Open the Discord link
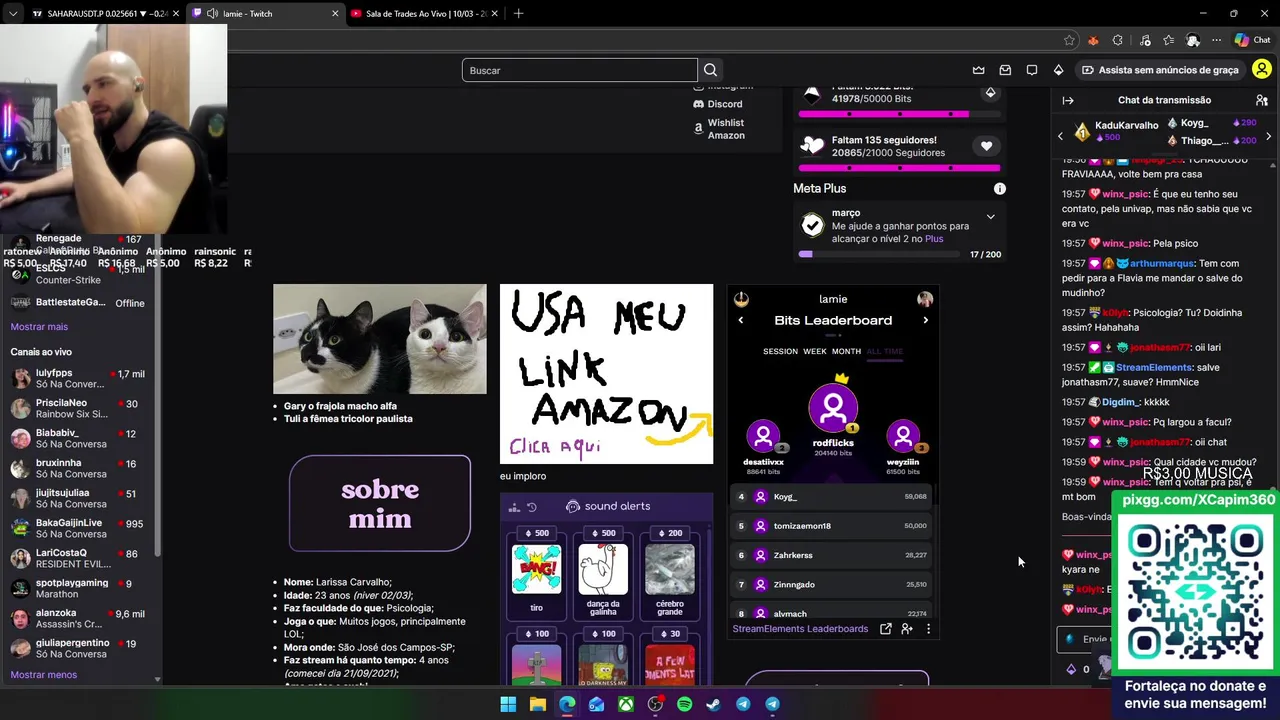1280x720 pixels. point(718,104)
